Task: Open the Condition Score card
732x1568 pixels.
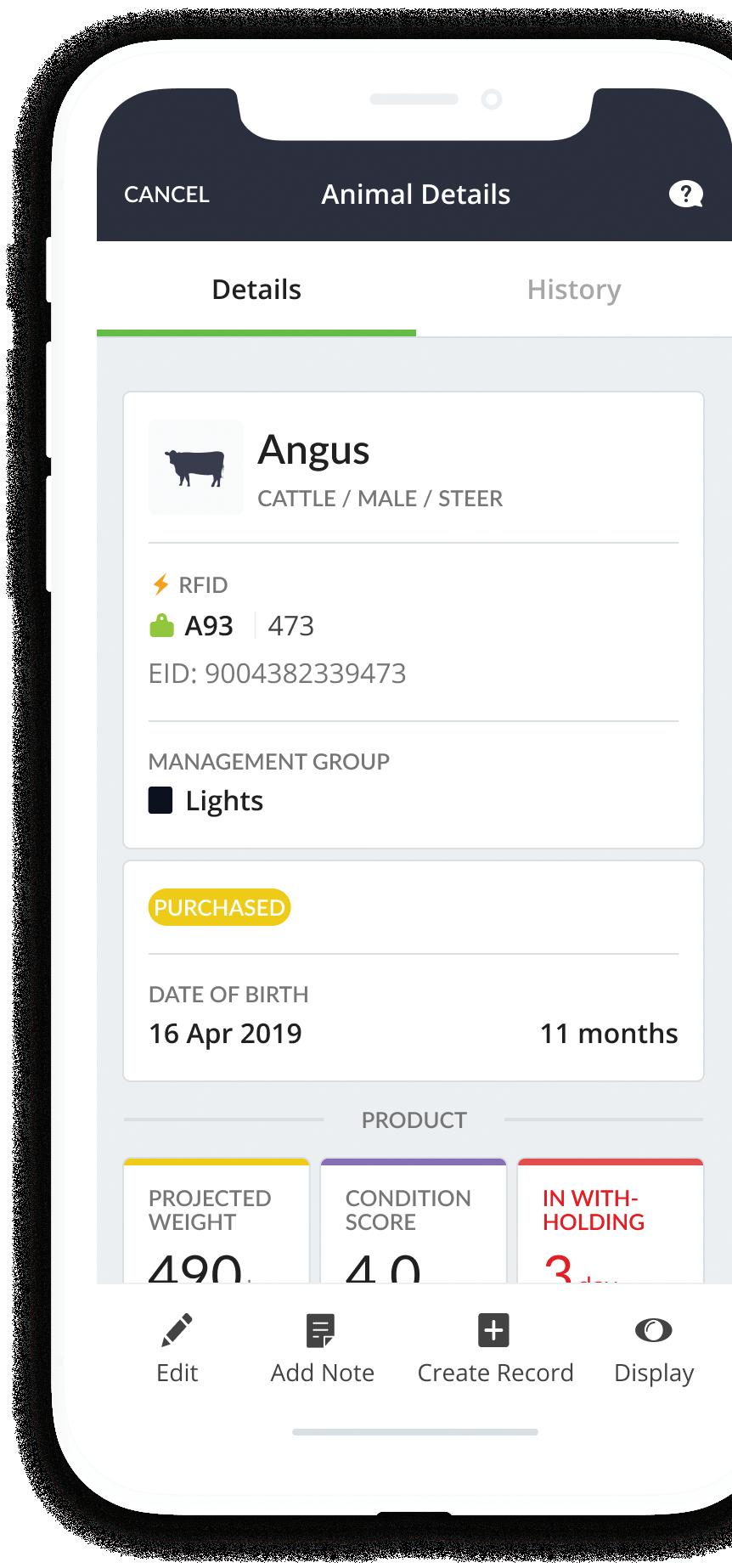Action: coord(414,1221)
